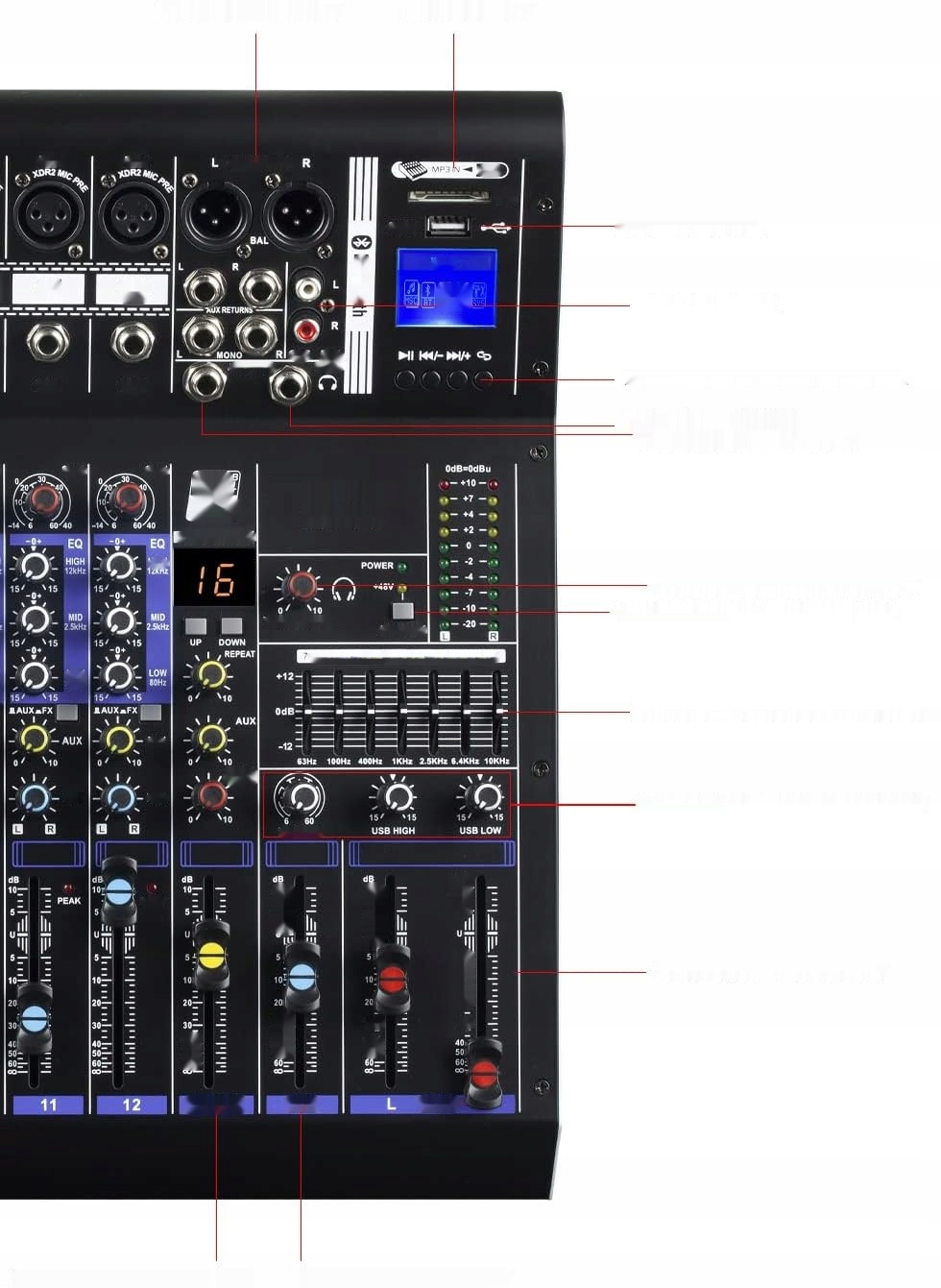Viewport: 941px width, 1288px height.
Task: Click the white RCA L jack
Action: (306, 287)
